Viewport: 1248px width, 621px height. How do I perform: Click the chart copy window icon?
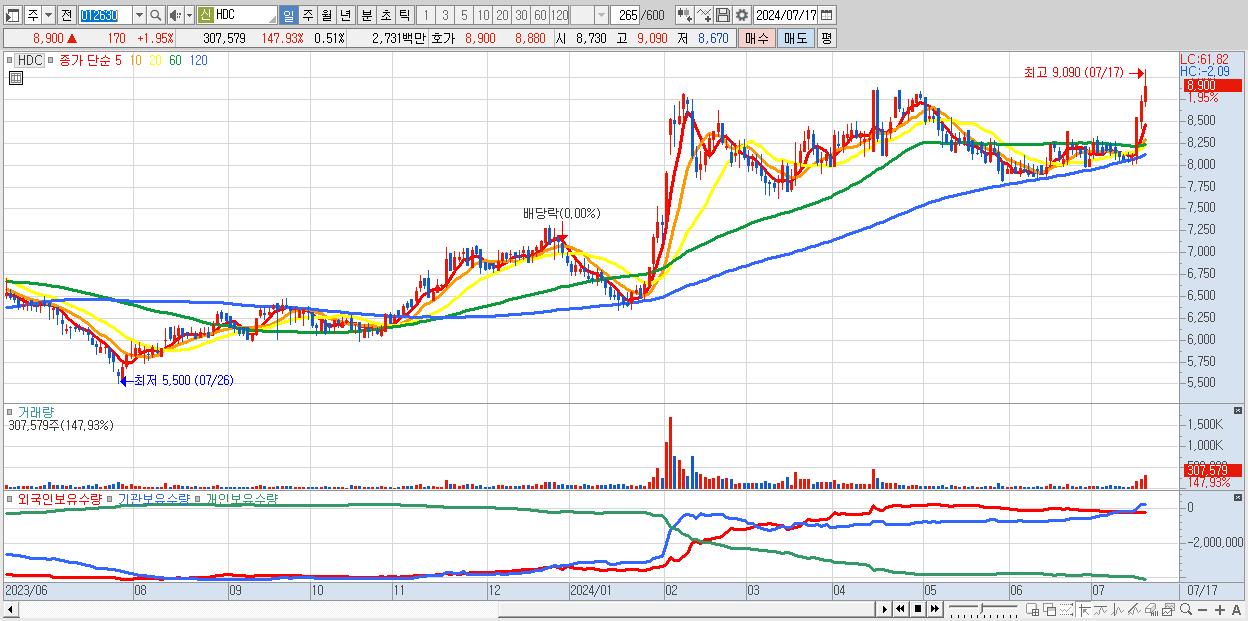(1168, 609)
